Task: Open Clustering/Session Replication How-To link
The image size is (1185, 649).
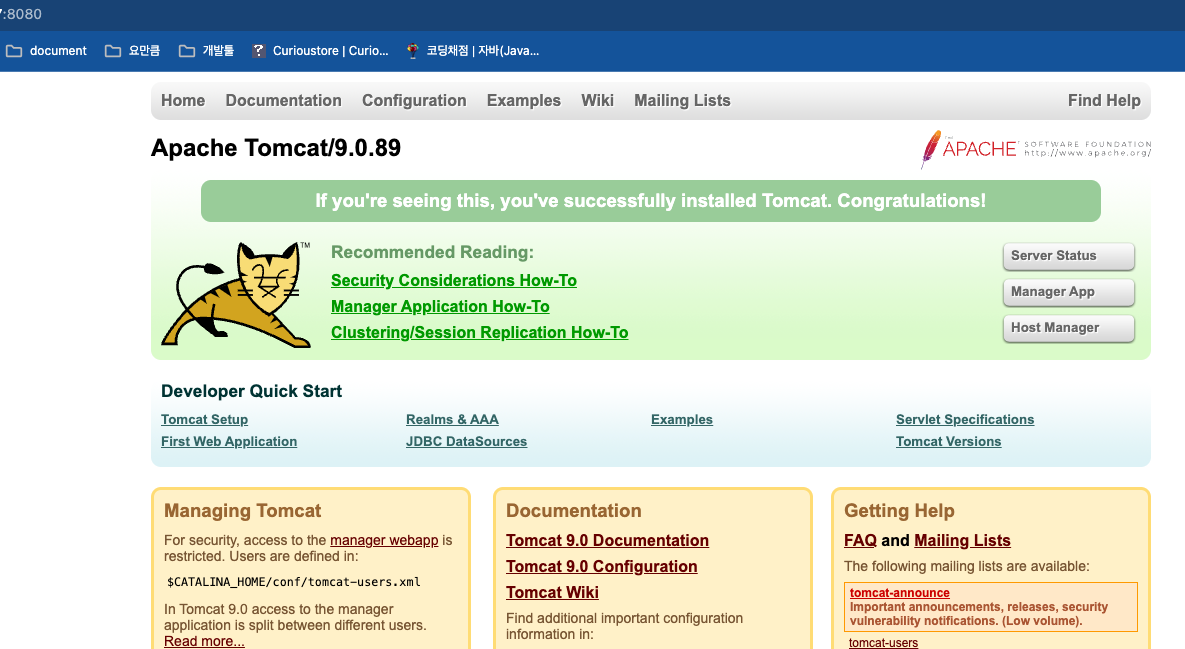Action: click(479, 332)
